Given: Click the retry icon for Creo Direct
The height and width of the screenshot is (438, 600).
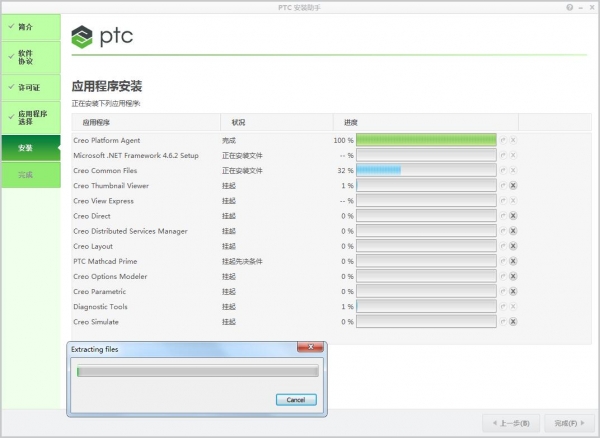Looking at the screenshot, I should coord(503,216).
